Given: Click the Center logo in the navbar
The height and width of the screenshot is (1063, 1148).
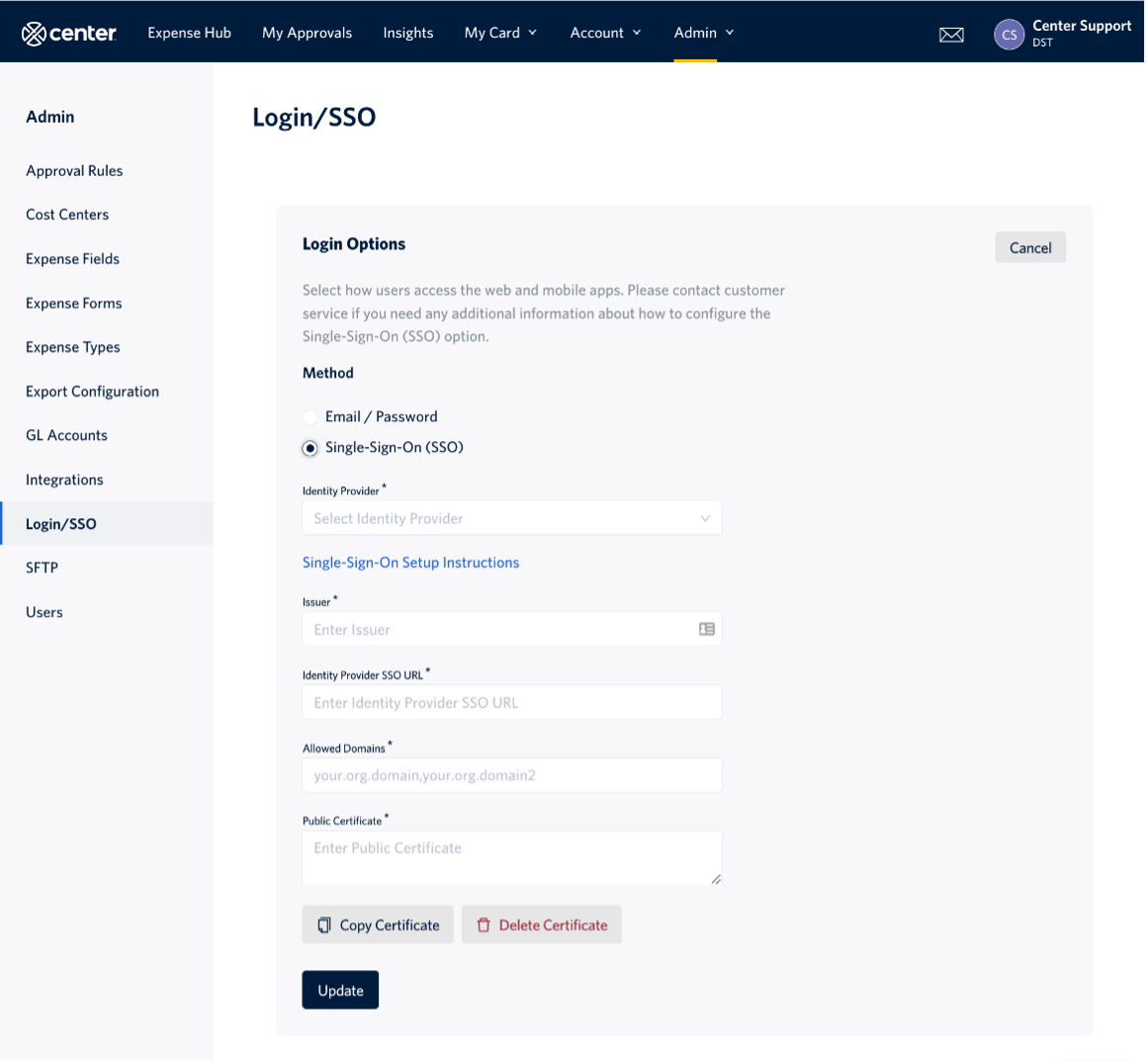Looking at the screenshot, I should [68, 32].
